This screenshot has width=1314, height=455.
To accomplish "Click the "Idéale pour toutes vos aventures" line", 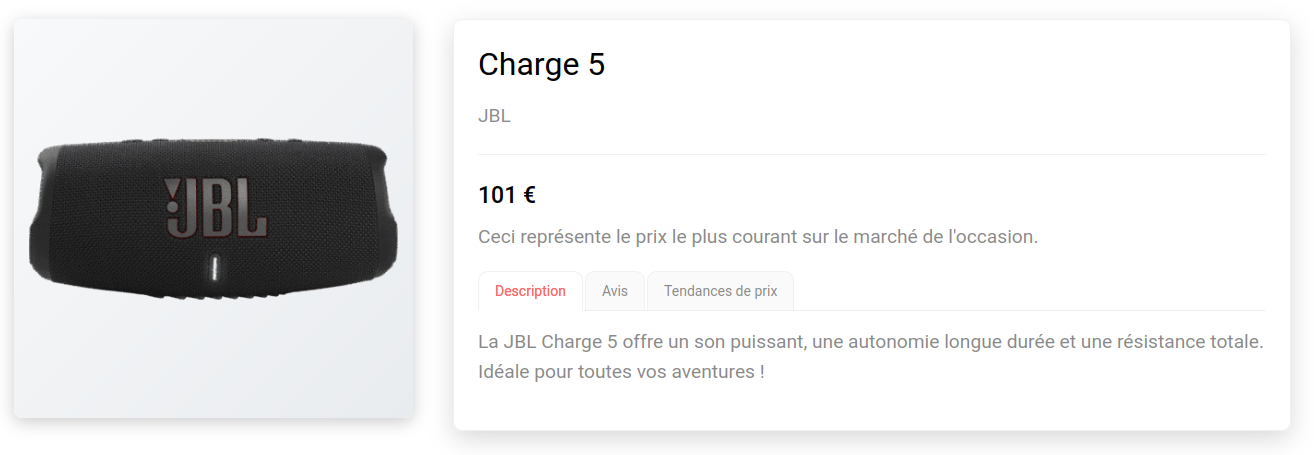I will coord(621,372).
